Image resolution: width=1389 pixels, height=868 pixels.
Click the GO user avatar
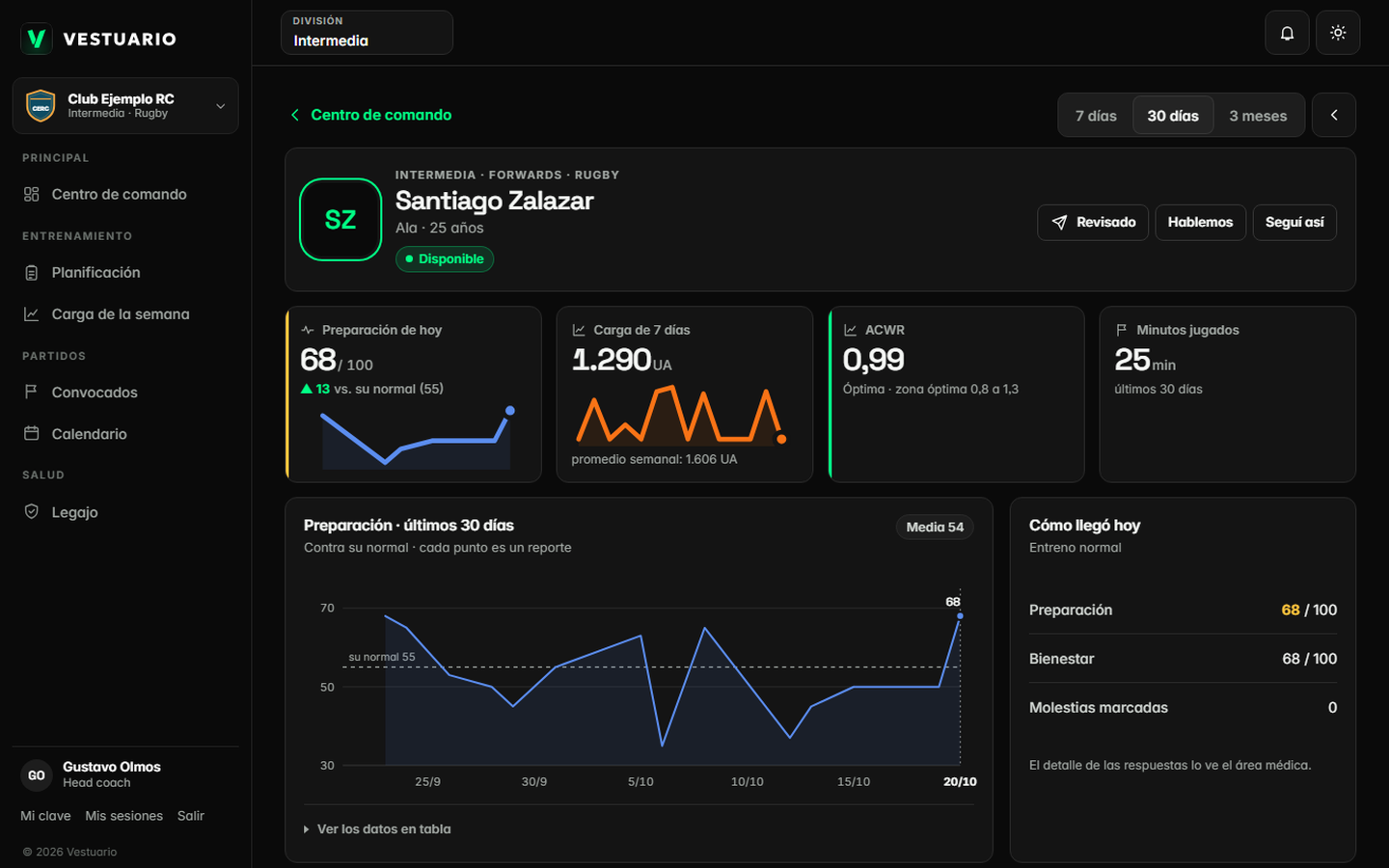(37, 775)
